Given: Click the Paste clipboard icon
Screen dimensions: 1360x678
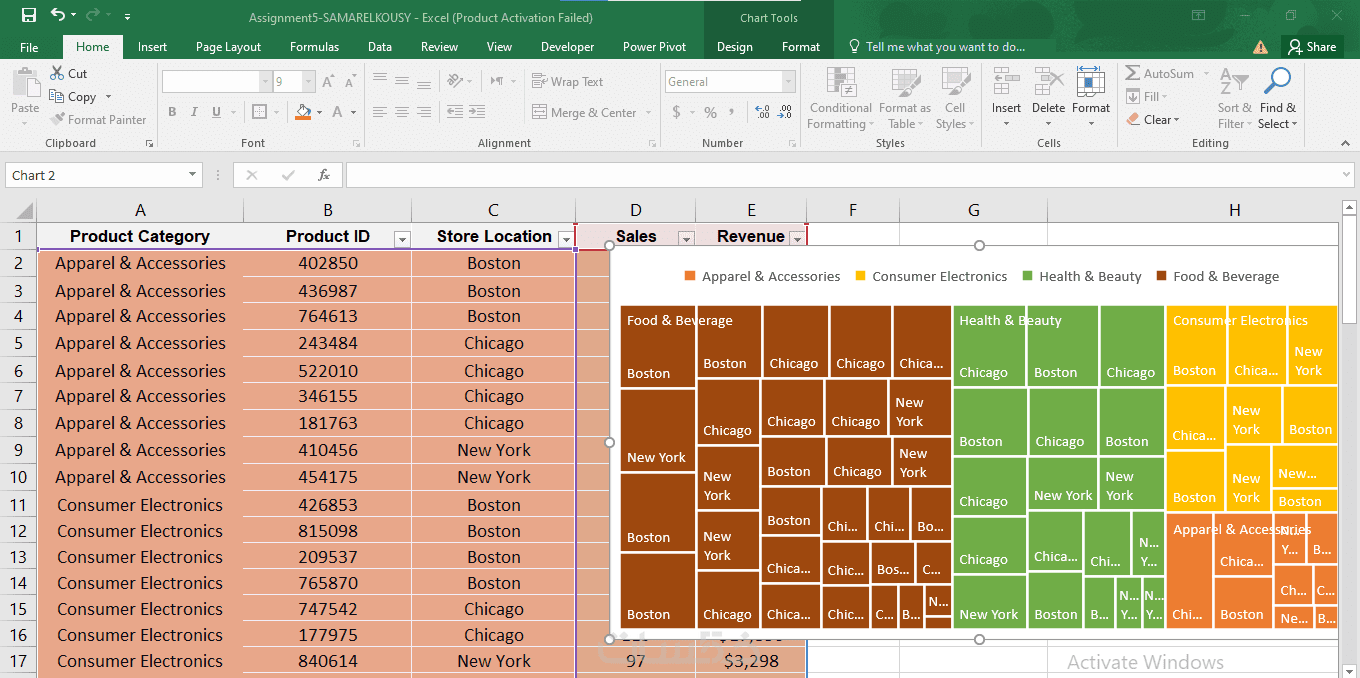Looking at the screenshot, I should (x=25, y=82).
